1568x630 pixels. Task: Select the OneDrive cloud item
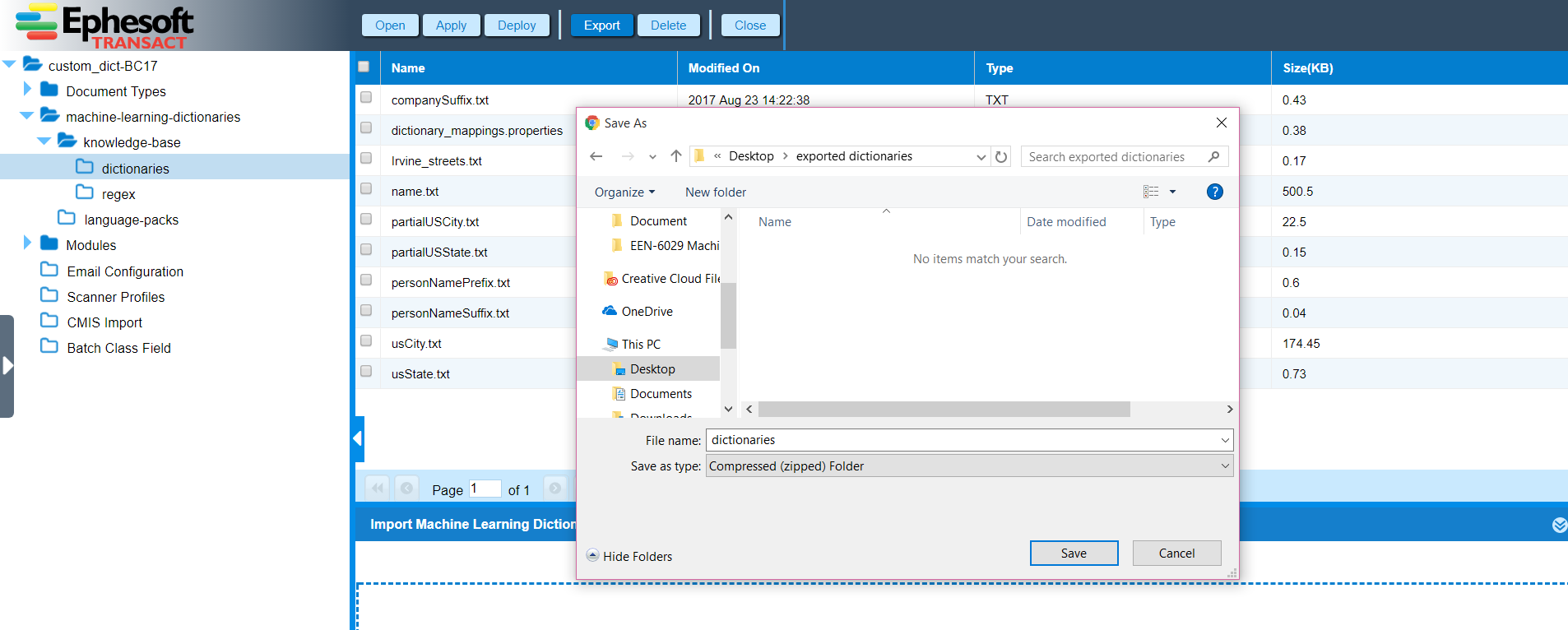[638, 312]
